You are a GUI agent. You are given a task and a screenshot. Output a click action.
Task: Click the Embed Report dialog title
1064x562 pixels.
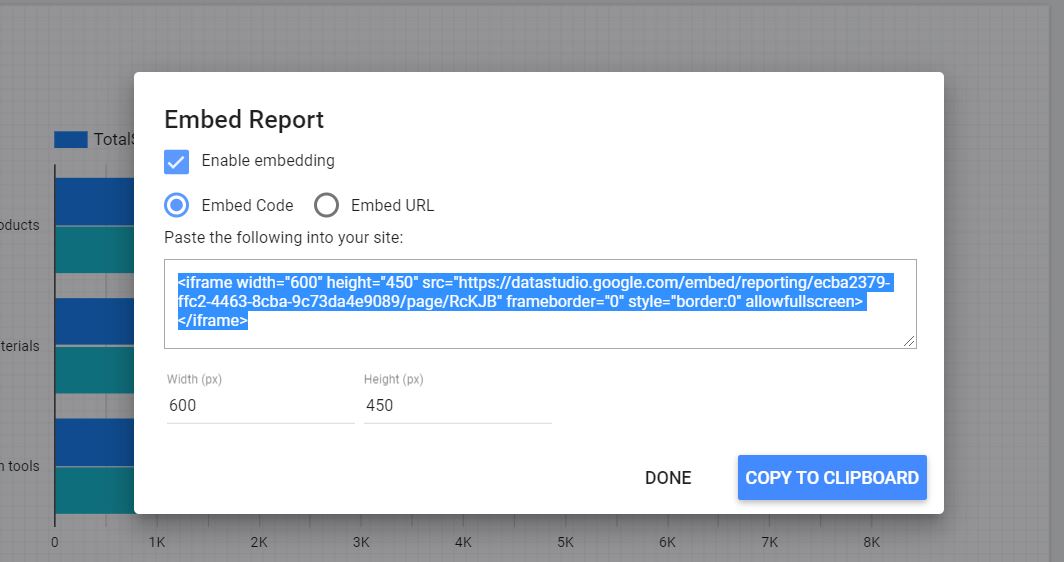tap(244, 120)
